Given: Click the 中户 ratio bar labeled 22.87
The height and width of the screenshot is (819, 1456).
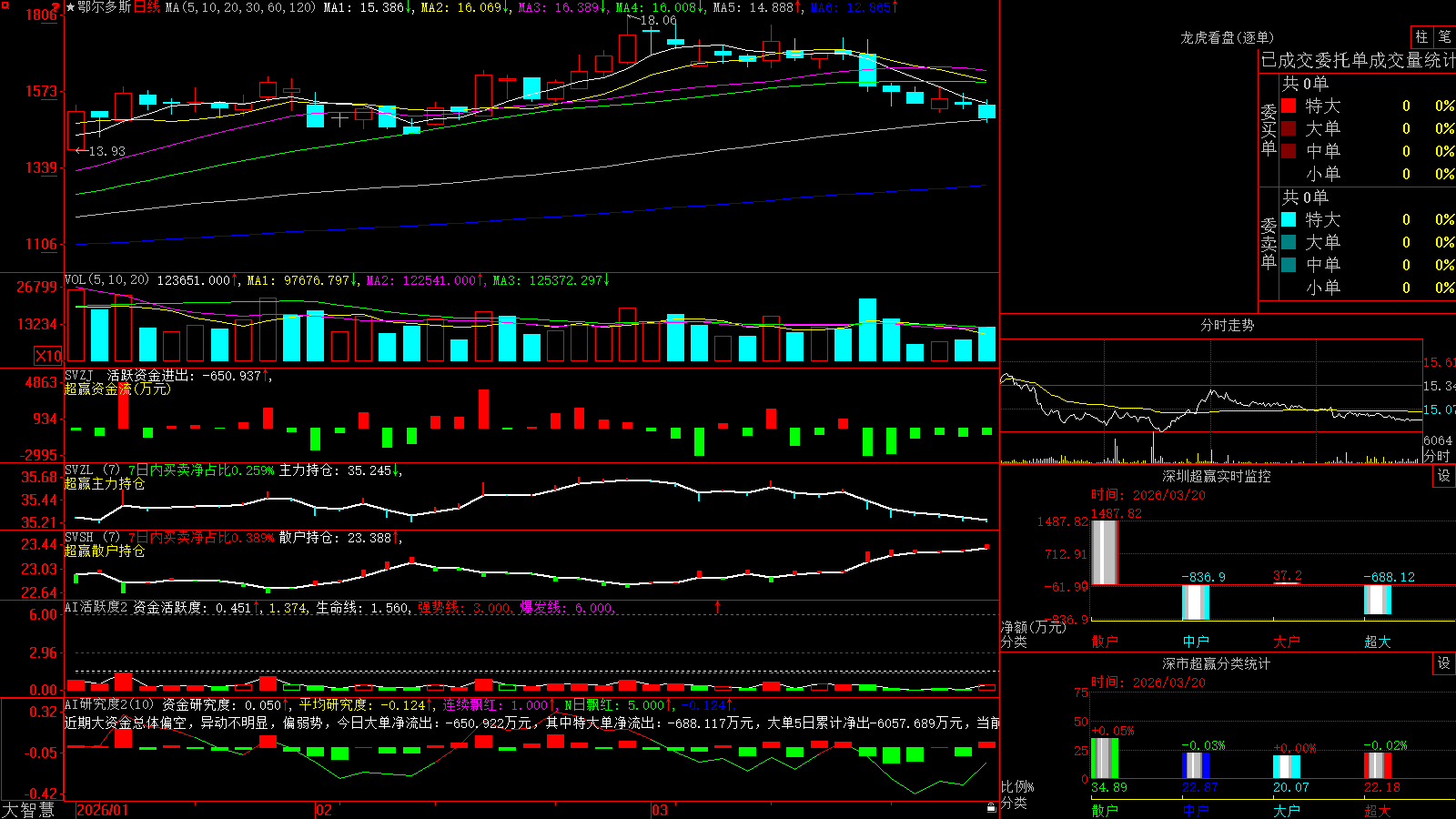Looking at the screenshot, I should tap(1196, 765).
